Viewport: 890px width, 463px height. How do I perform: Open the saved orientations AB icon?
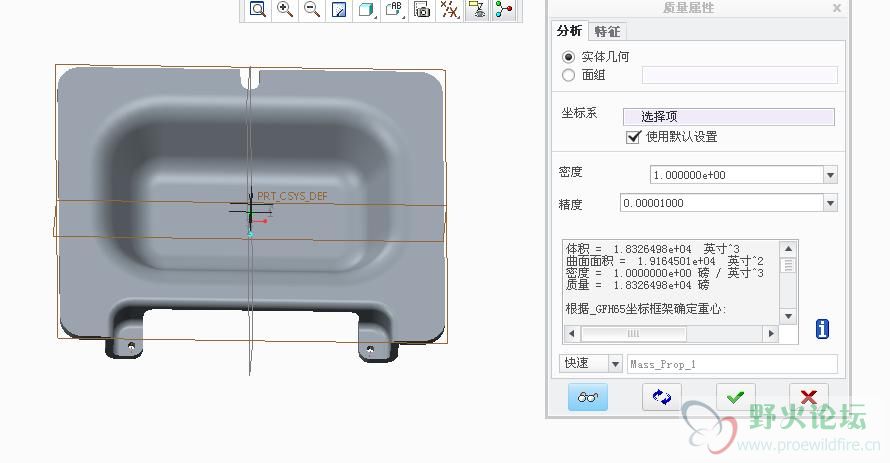coord(394,9)
